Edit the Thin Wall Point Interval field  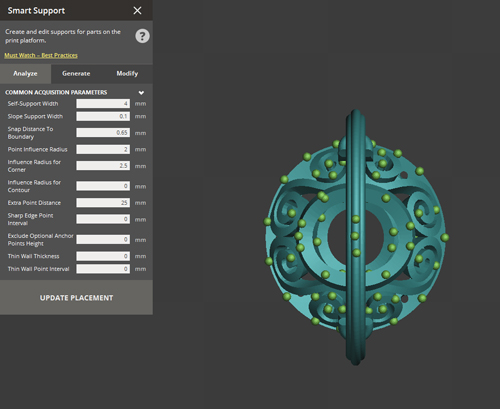tap(103, 269)
